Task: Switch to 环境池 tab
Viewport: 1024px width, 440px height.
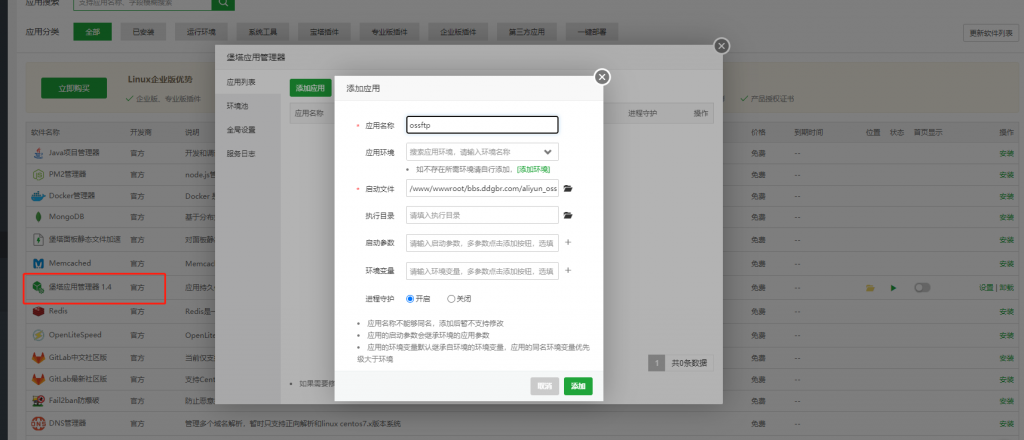Action: coord(237,106)
